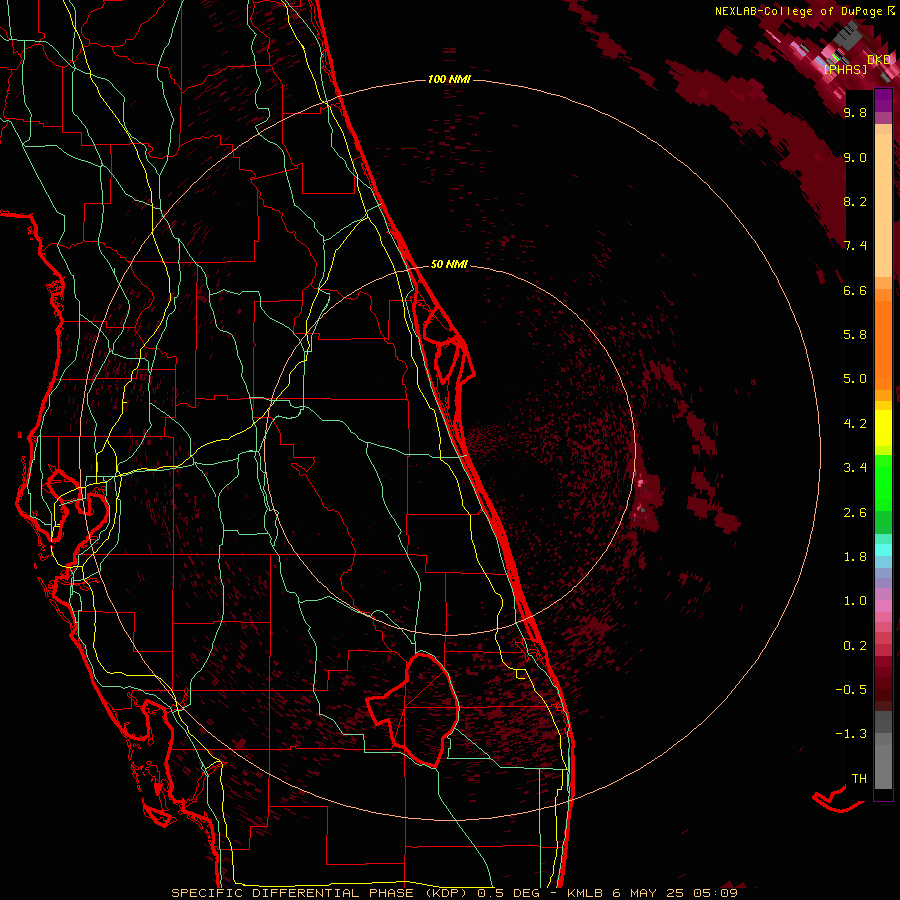900x900 pixels.
Task: Click the [PHAS] units label
Action: click(845, 69)
